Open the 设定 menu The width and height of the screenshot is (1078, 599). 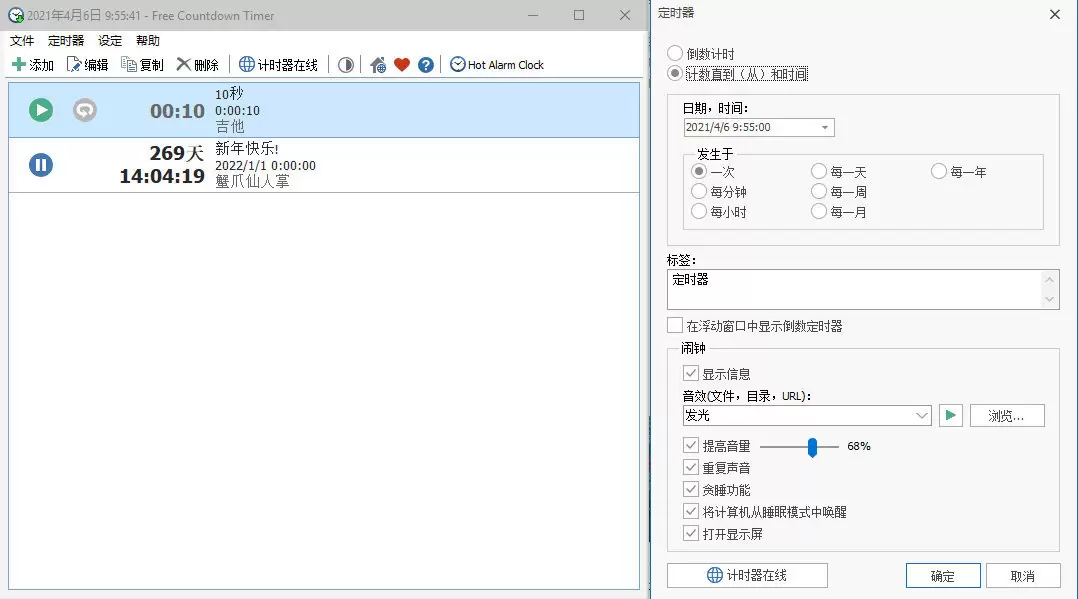tap(110, 41)
